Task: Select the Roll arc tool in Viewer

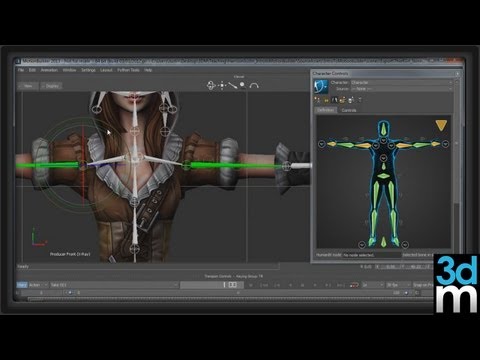Action: click(254, 86)
